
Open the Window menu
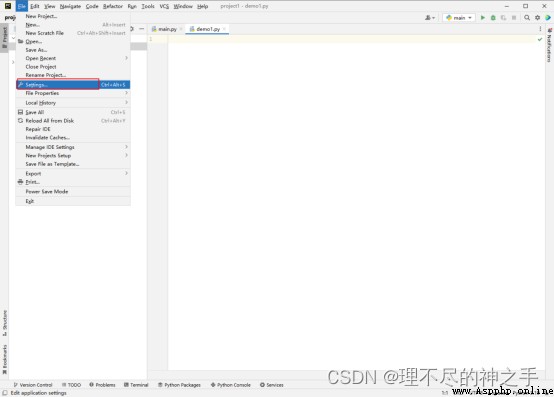tap(183, 6)
